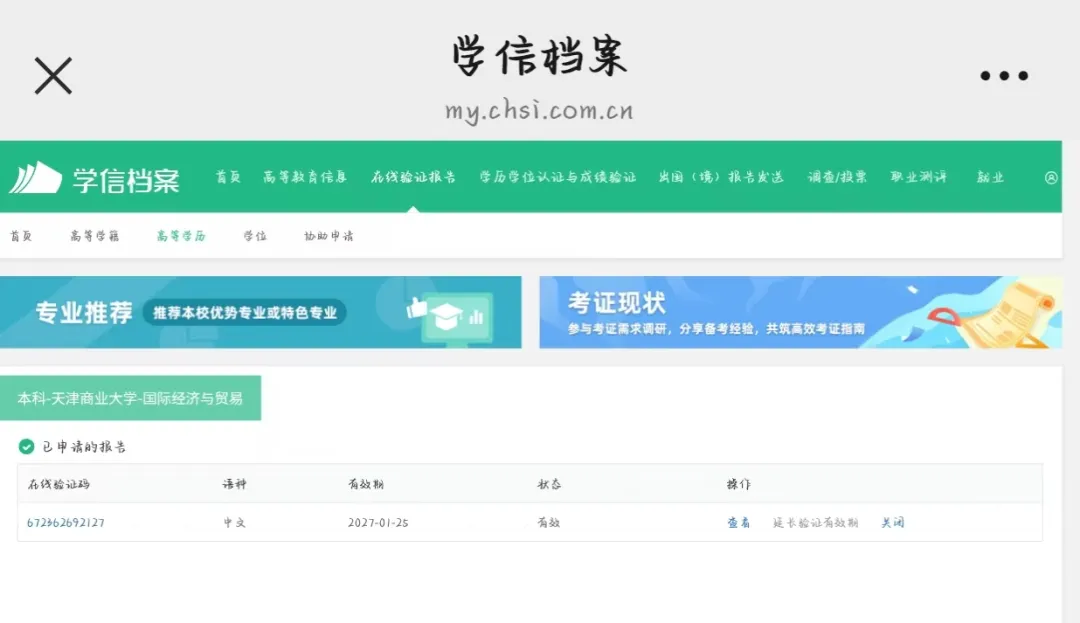Close the in-app browser with X
1080x623 pixels.
(53, 76)
